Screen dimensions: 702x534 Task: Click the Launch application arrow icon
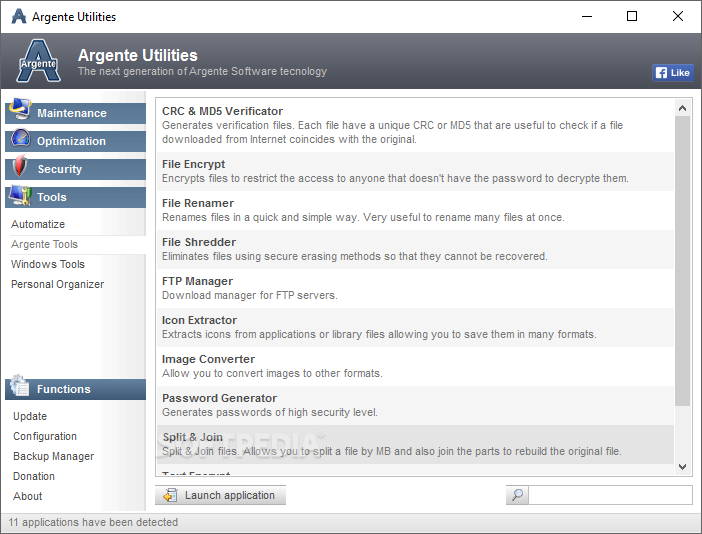pos(170,495)
